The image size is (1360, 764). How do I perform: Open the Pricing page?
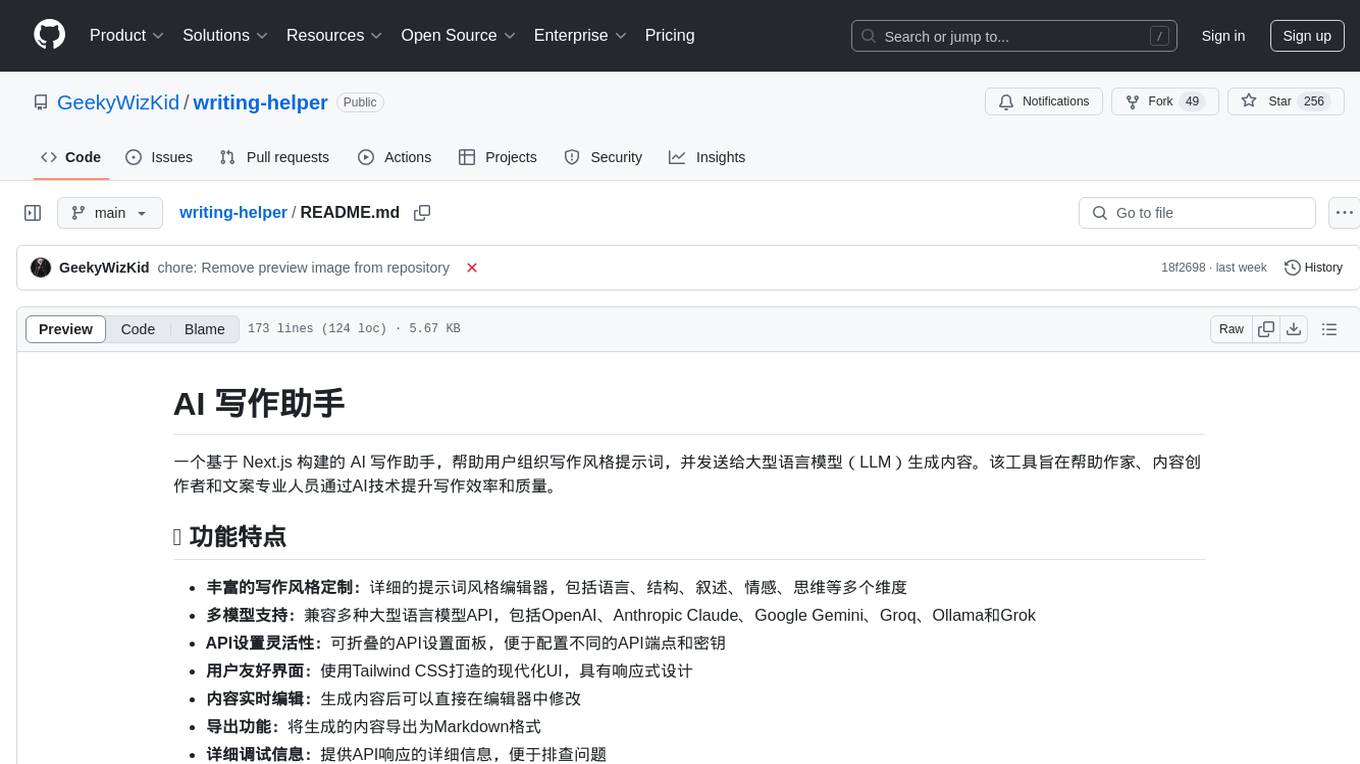point(670,35)
